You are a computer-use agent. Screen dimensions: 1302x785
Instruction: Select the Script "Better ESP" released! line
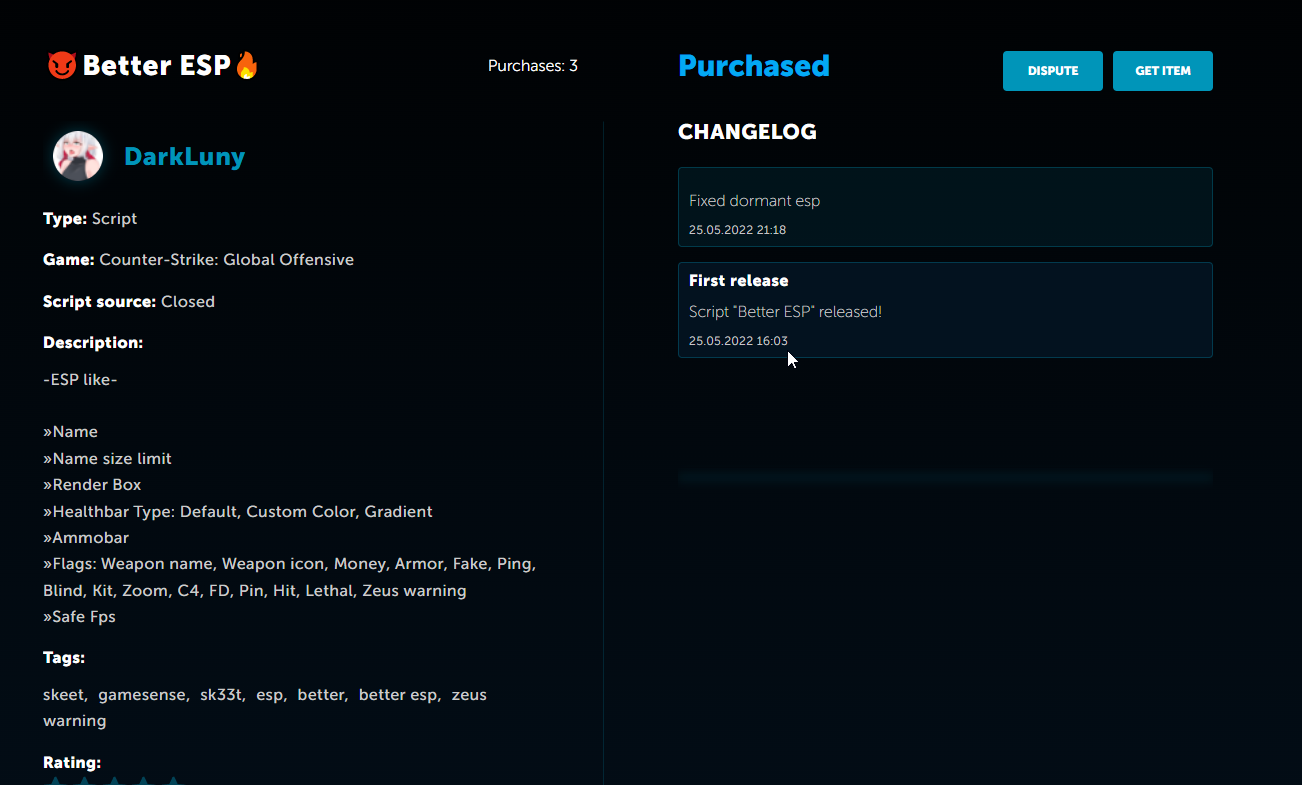[x=785, y=312]
